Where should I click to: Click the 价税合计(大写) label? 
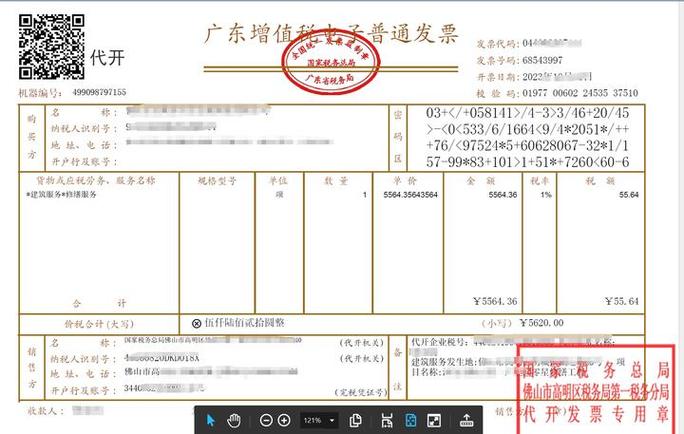[x=99, y=324]
